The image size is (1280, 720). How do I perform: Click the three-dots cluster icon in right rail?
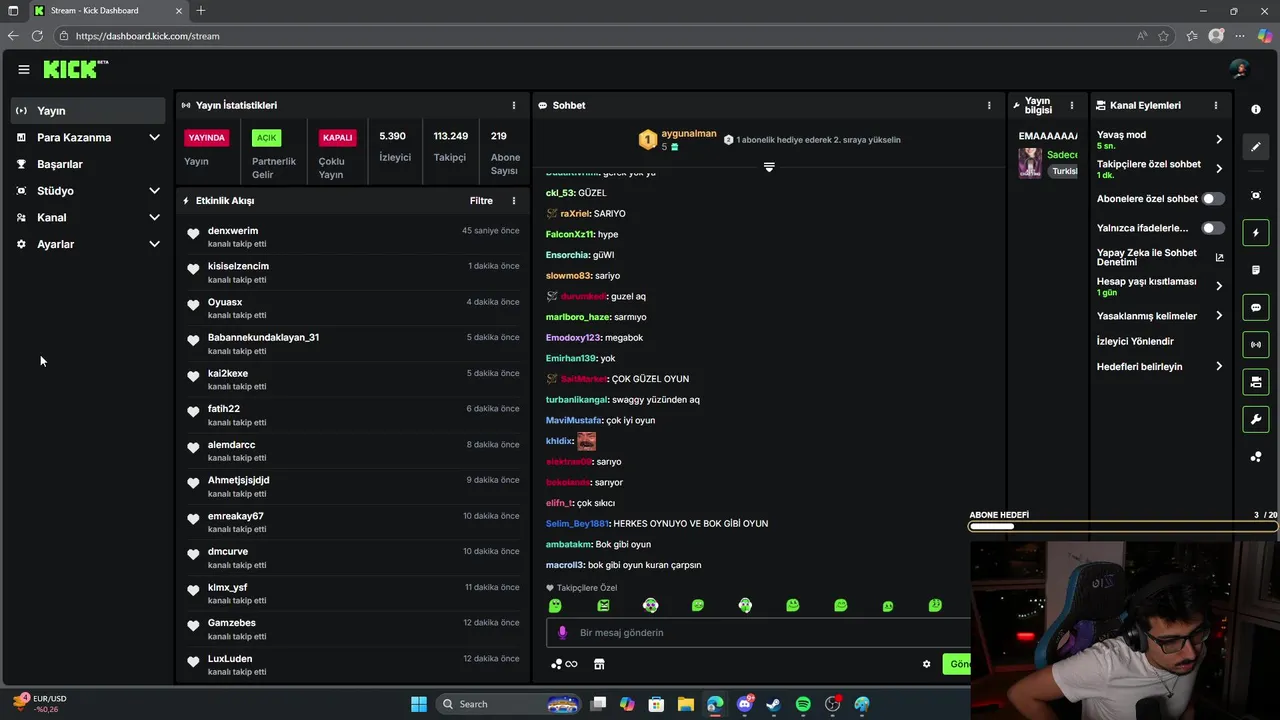(1256, 457)
